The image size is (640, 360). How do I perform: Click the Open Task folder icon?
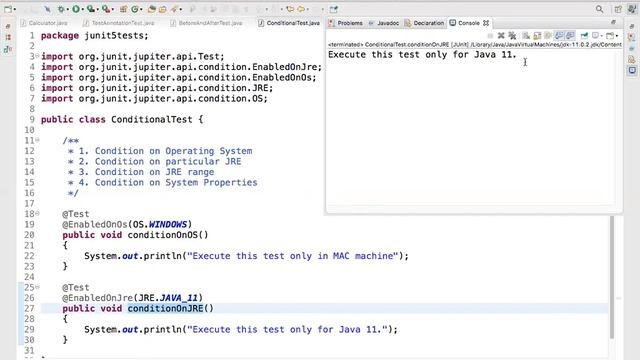162,9
